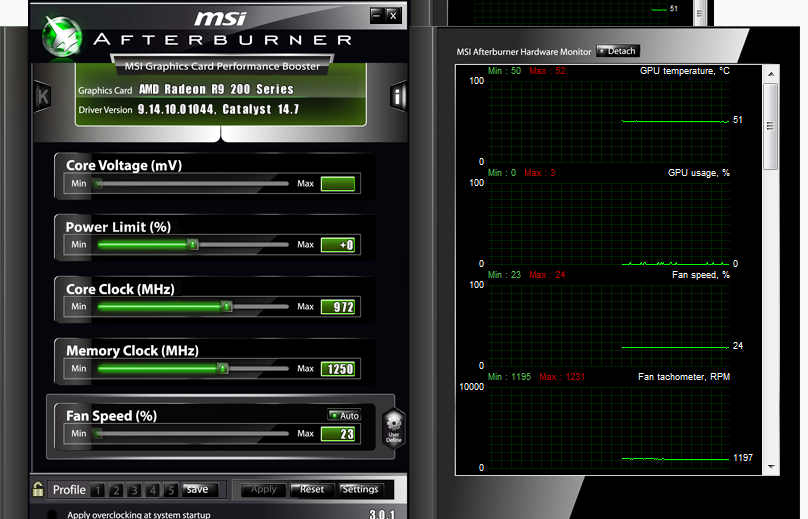Minimize the Afterburner window
This screenshot has width=808, height=519.
(x=377, y=15)
